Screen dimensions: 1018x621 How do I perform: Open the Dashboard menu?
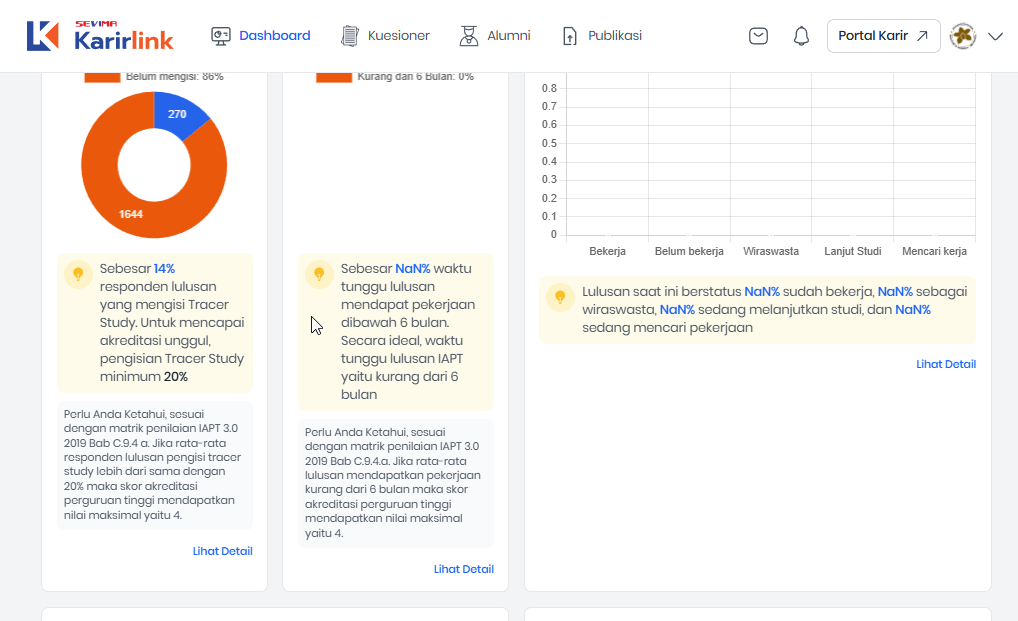tap(274, 36)
